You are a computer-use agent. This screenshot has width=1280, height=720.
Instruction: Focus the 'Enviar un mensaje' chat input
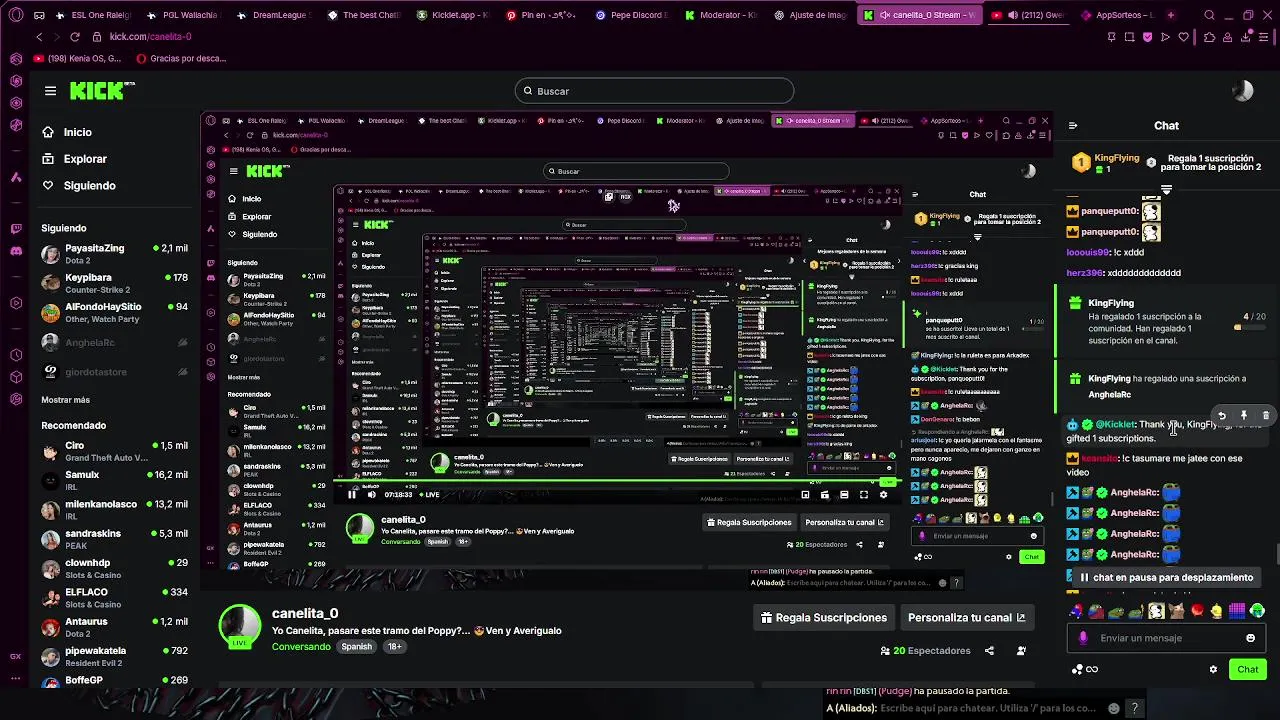[x=1165, y=638]
